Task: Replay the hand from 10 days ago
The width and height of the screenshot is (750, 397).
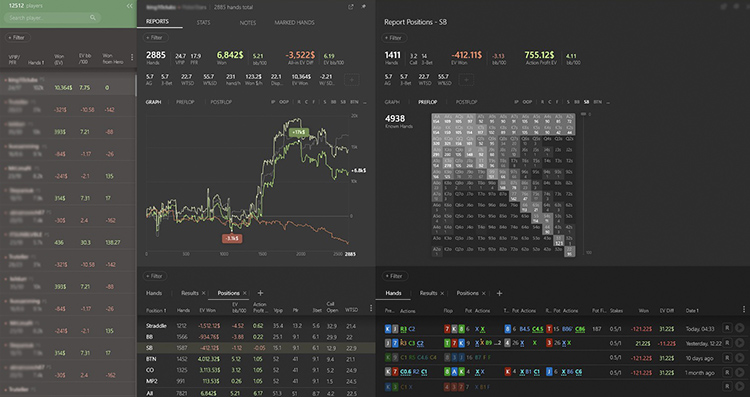Action: tap(740, 357)
